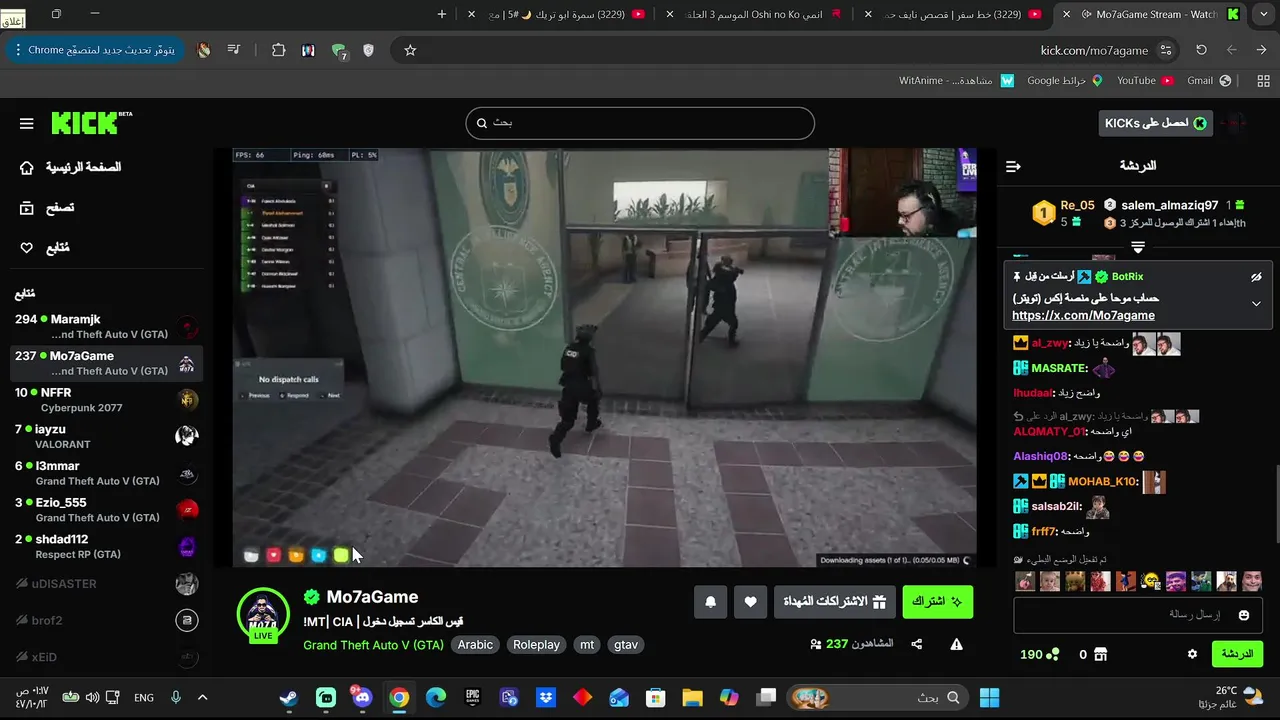Screen dimensions: 1280x720
Task: Report stream warning triangle icon
Action: coord(956,644)
